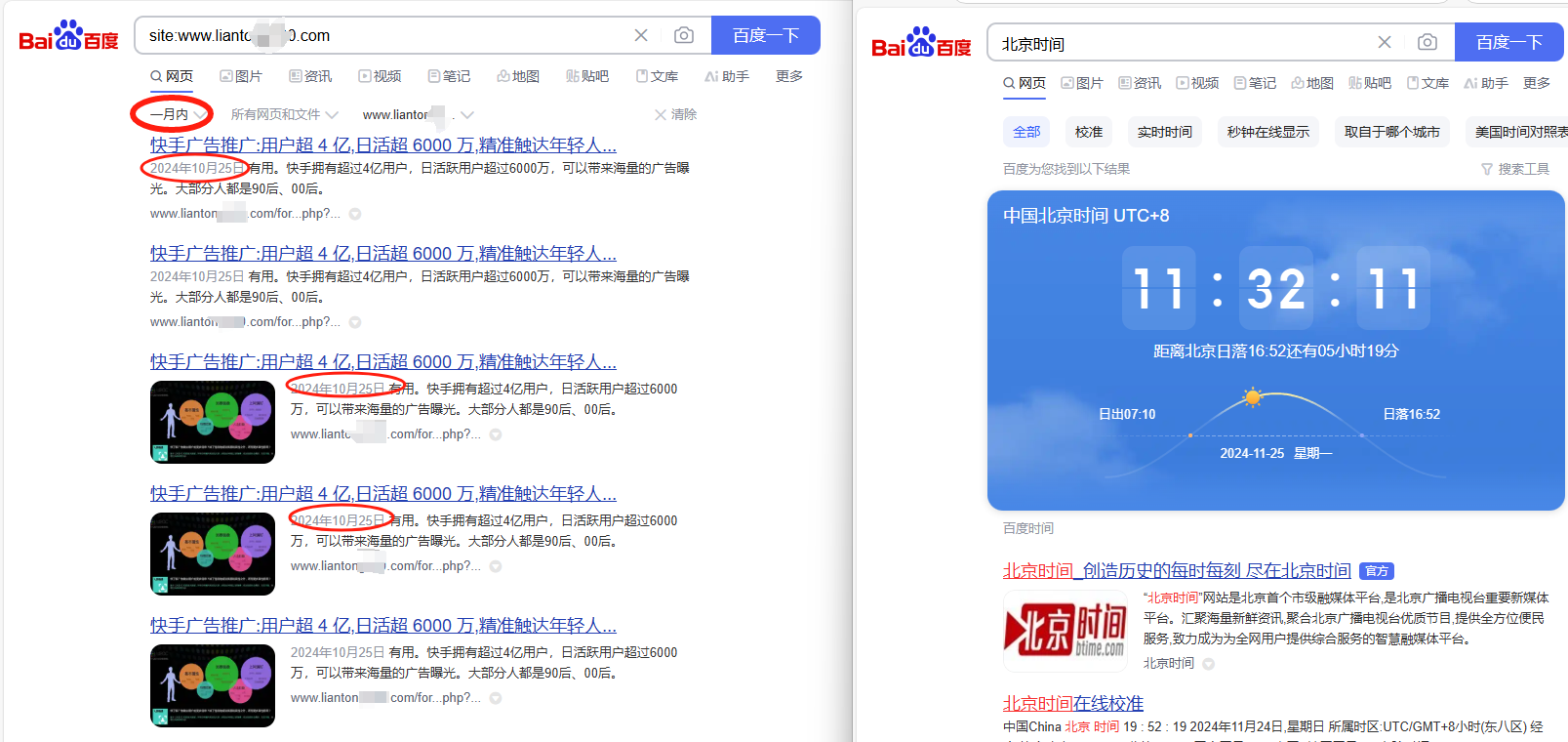
Task: Select the 秒钟在线显示 filter chip
Action: pos(1268,132)
